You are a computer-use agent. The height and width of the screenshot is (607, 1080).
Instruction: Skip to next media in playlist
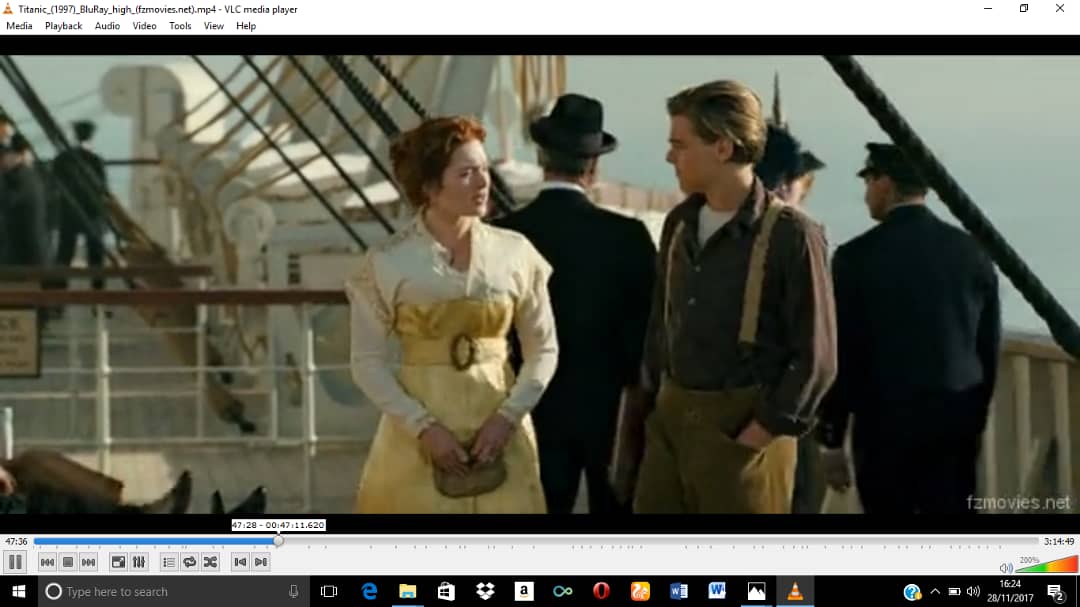(88, 562)
